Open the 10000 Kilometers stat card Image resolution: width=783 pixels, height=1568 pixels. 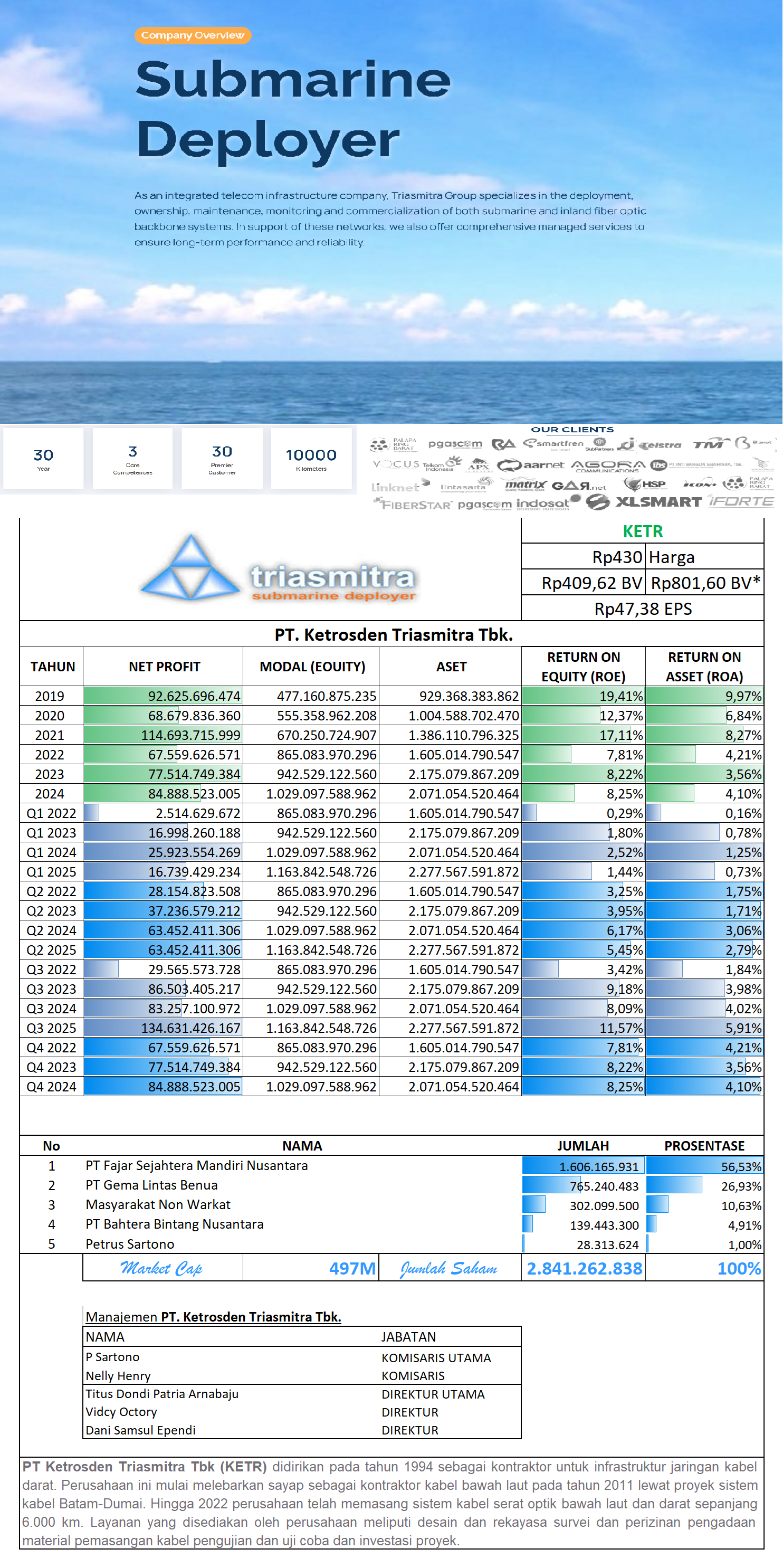(x=311, y=458)
